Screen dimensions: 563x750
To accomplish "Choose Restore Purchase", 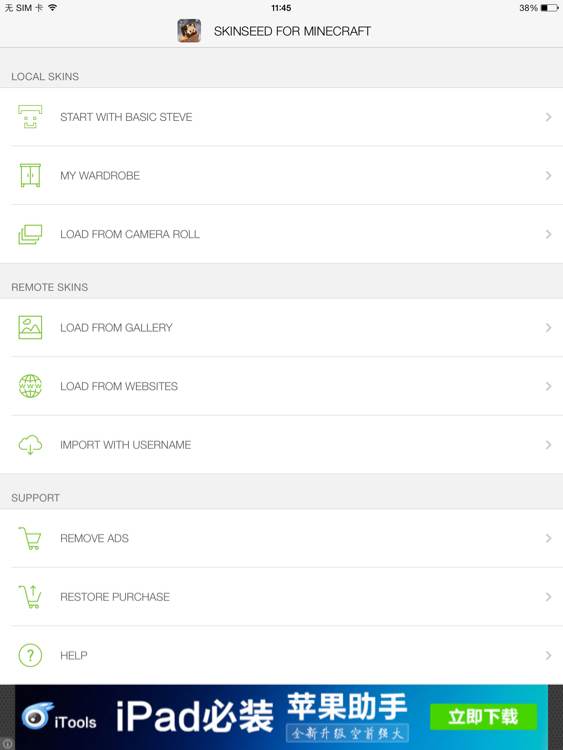I will pyautogui.click(x=281, y=597).
